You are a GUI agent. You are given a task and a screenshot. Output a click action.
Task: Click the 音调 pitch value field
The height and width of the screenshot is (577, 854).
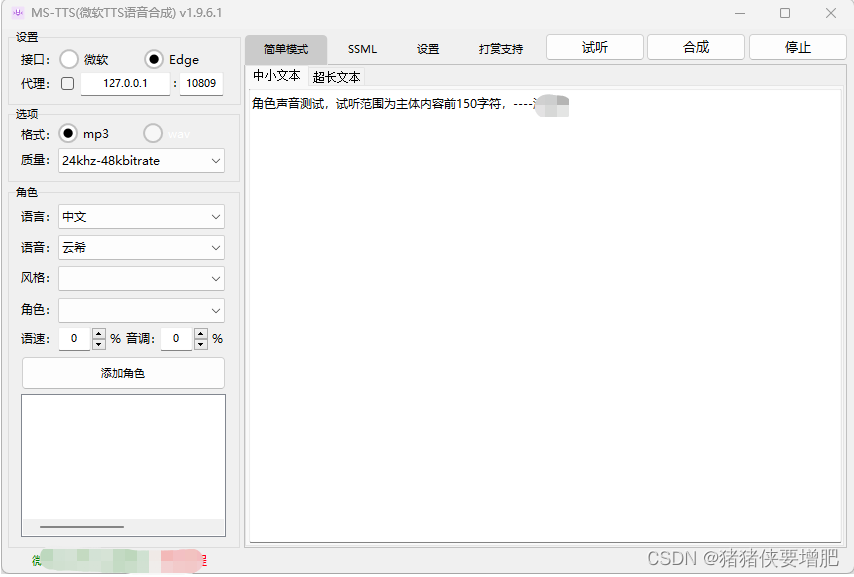point(176,338)
